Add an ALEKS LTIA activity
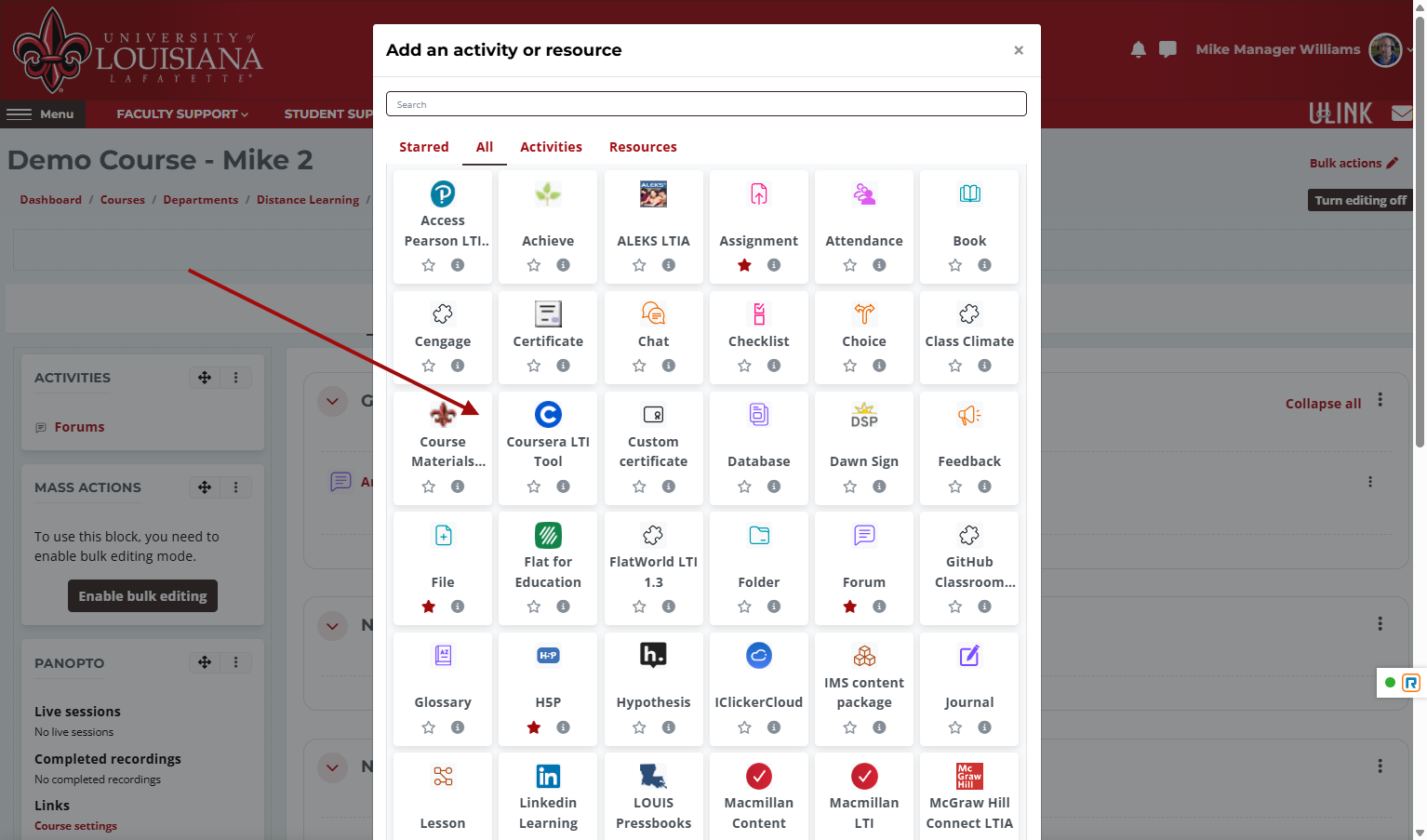 [653, 227]
